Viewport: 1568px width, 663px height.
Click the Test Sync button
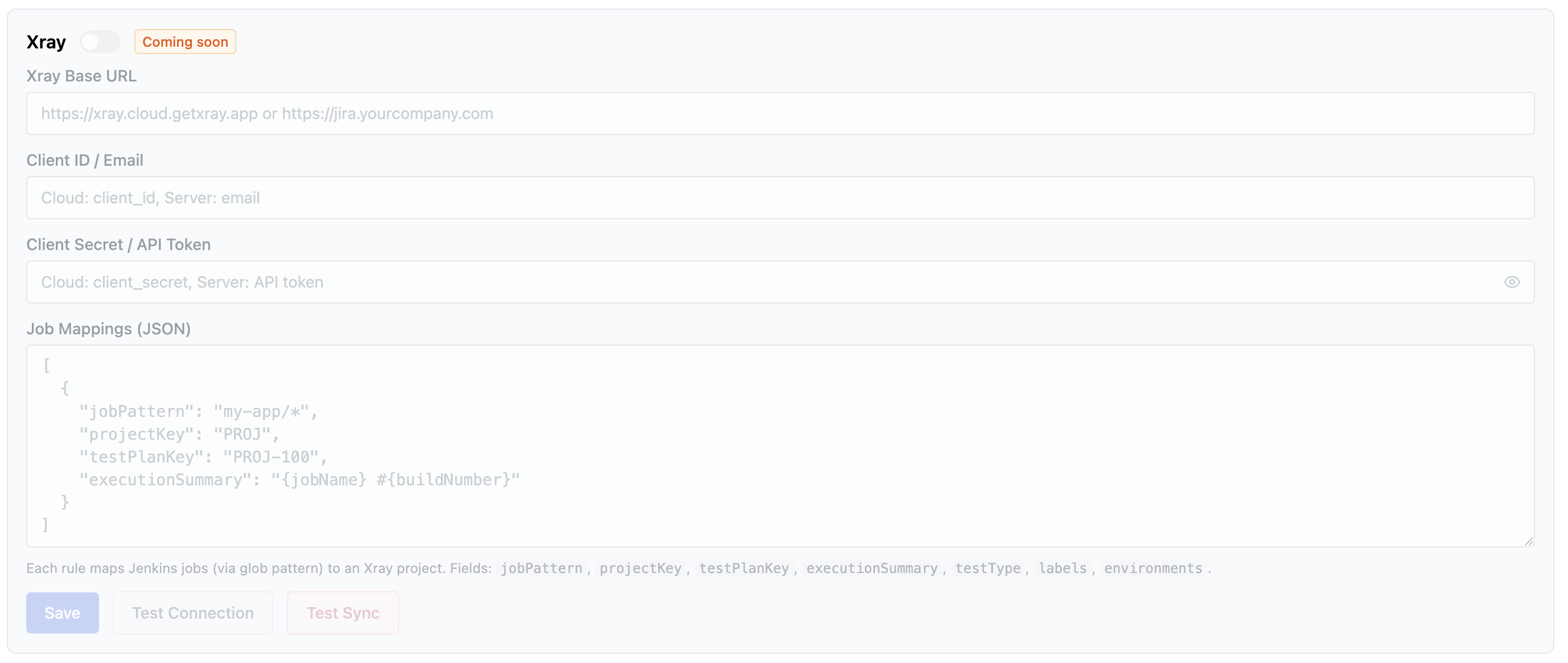343,613
